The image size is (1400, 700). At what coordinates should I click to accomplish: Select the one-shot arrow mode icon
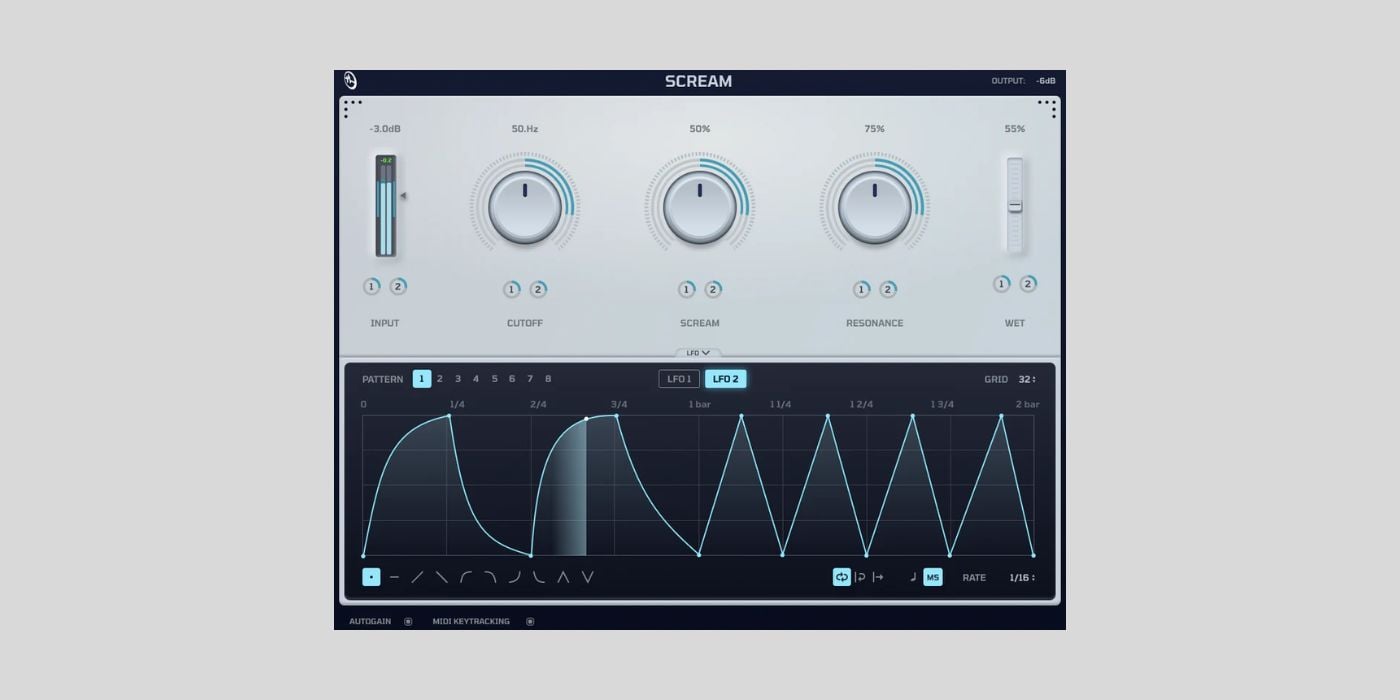[x=878, y=577]
